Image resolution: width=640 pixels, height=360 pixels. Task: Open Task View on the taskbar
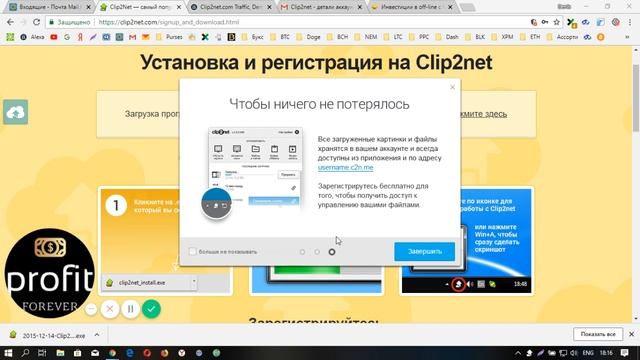[x=42, y=353]
